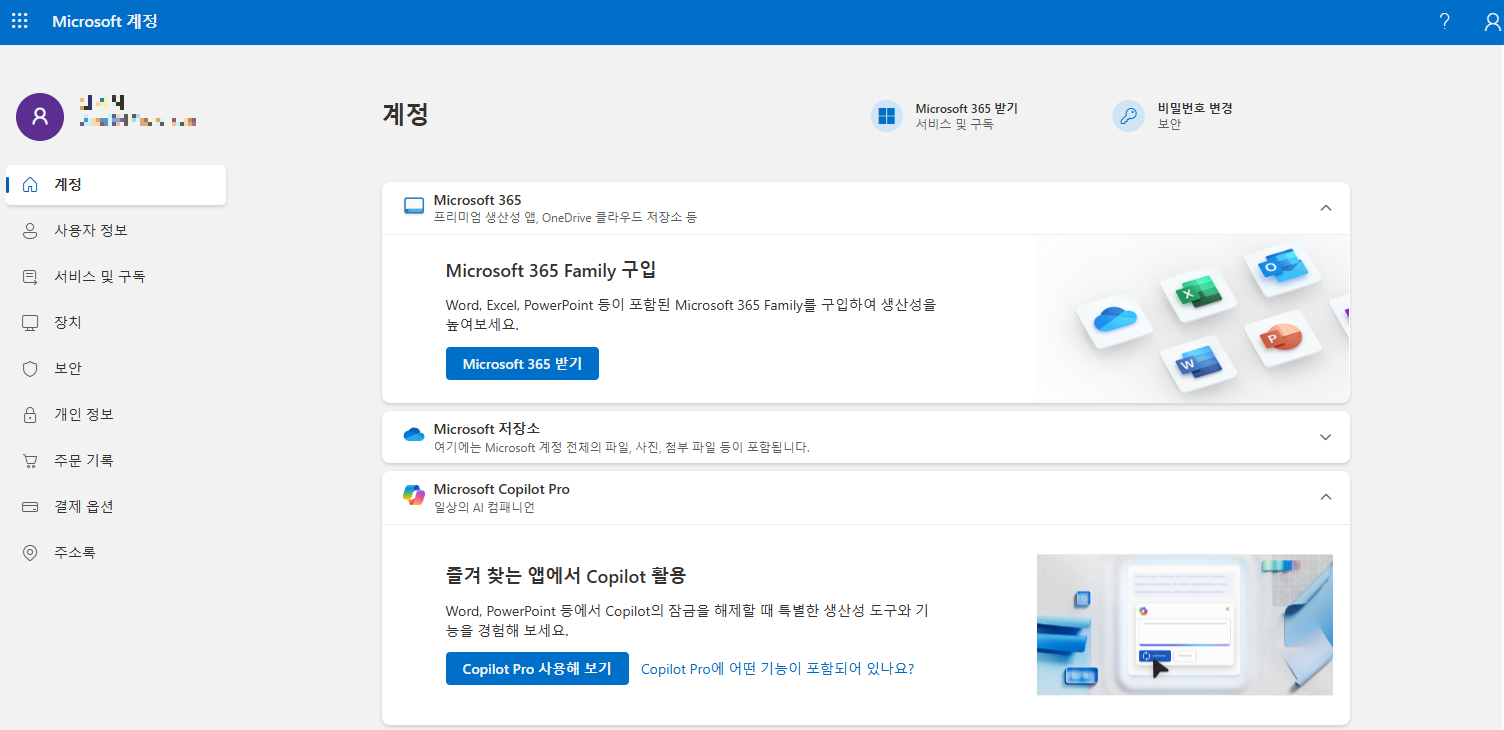Click the monitor icon beside 장치
The height and width of the screenshot is (730, 1504).
[30, 323]
